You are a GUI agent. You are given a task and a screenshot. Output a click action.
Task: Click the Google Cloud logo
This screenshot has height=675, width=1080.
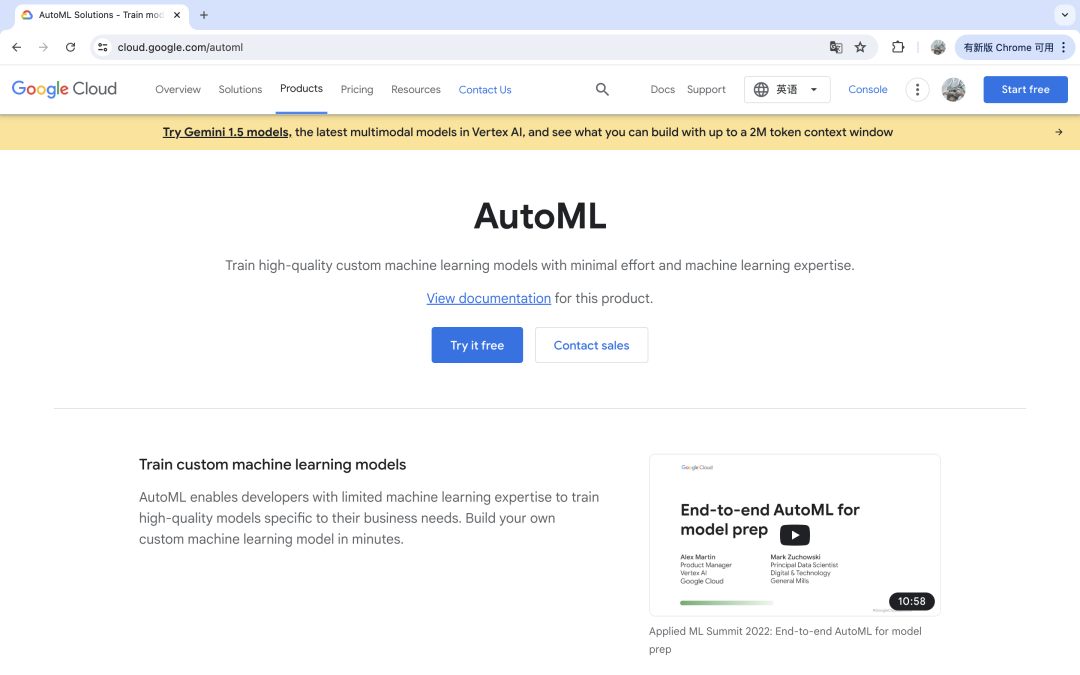point(64,89)
